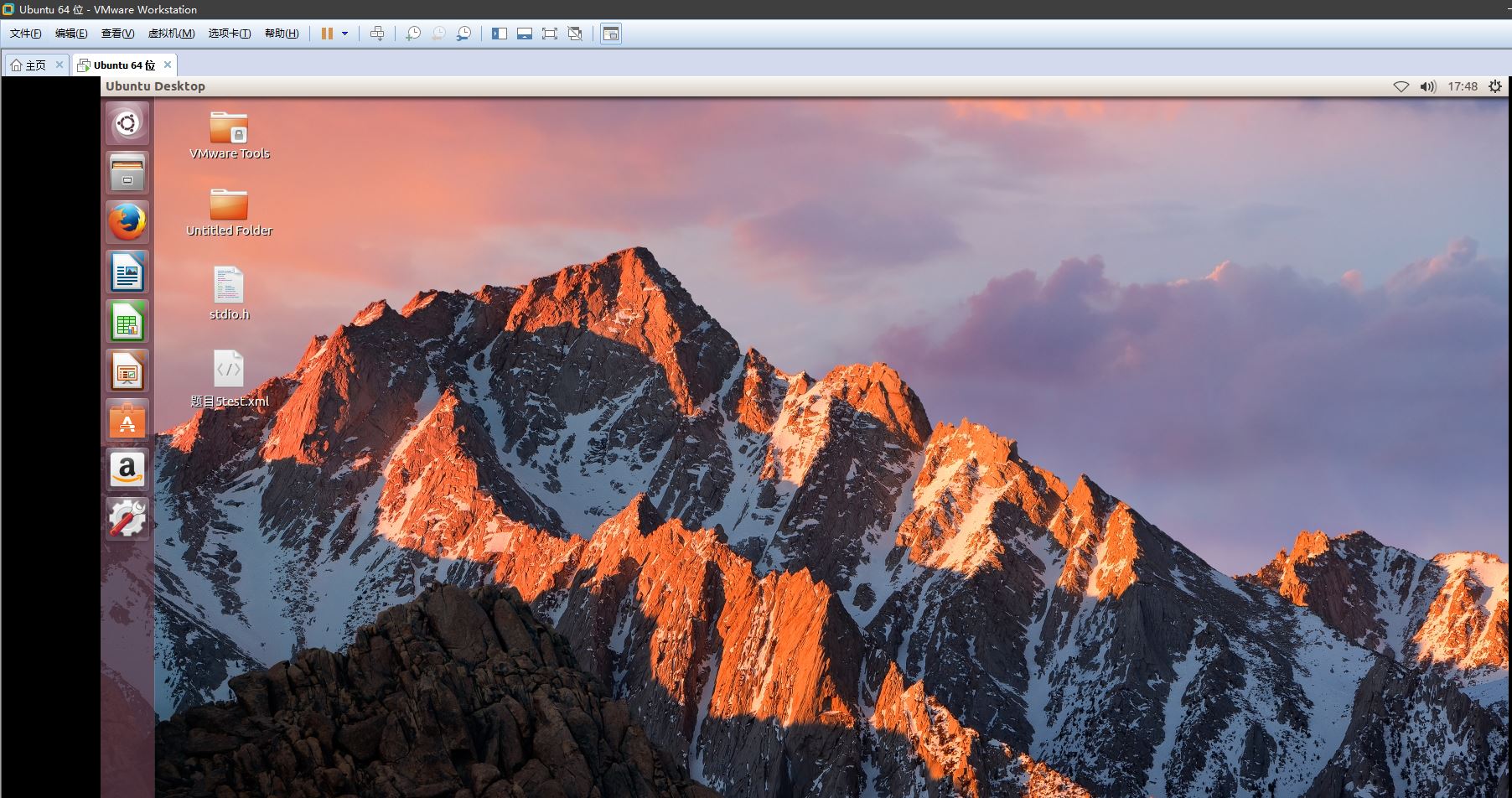The image size is (1512, 798).
Task: Pause the virtual machine with the orange pause button
Action: pyautogui.click(x=327, y=34)
